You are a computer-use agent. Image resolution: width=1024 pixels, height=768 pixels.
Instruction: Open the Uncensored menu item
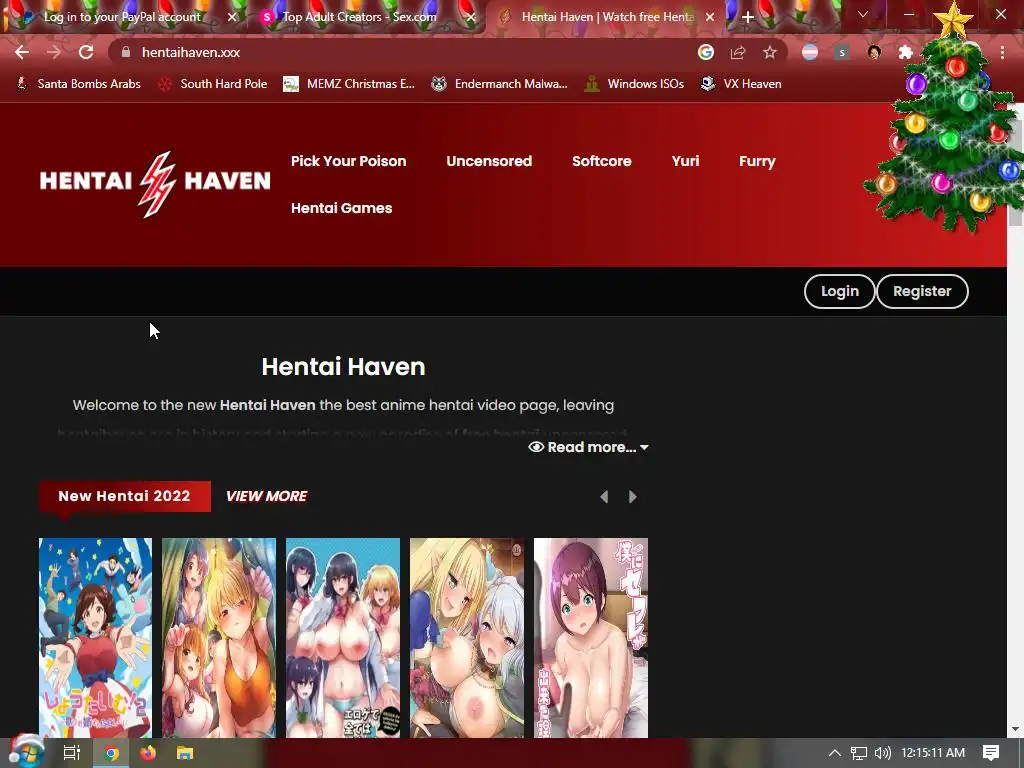pyautogui.click(x=488, y=161)
